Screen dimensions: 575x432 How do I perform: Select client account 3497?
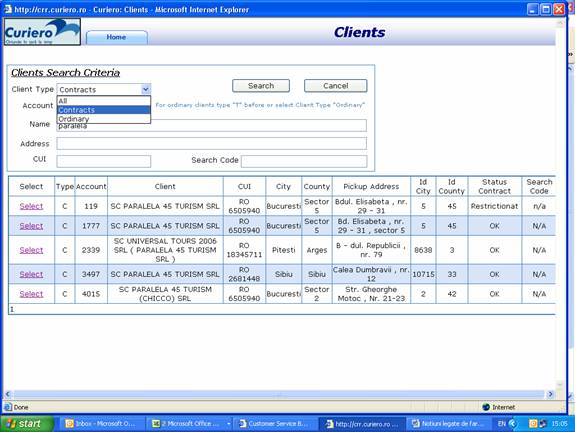[31, 274]
